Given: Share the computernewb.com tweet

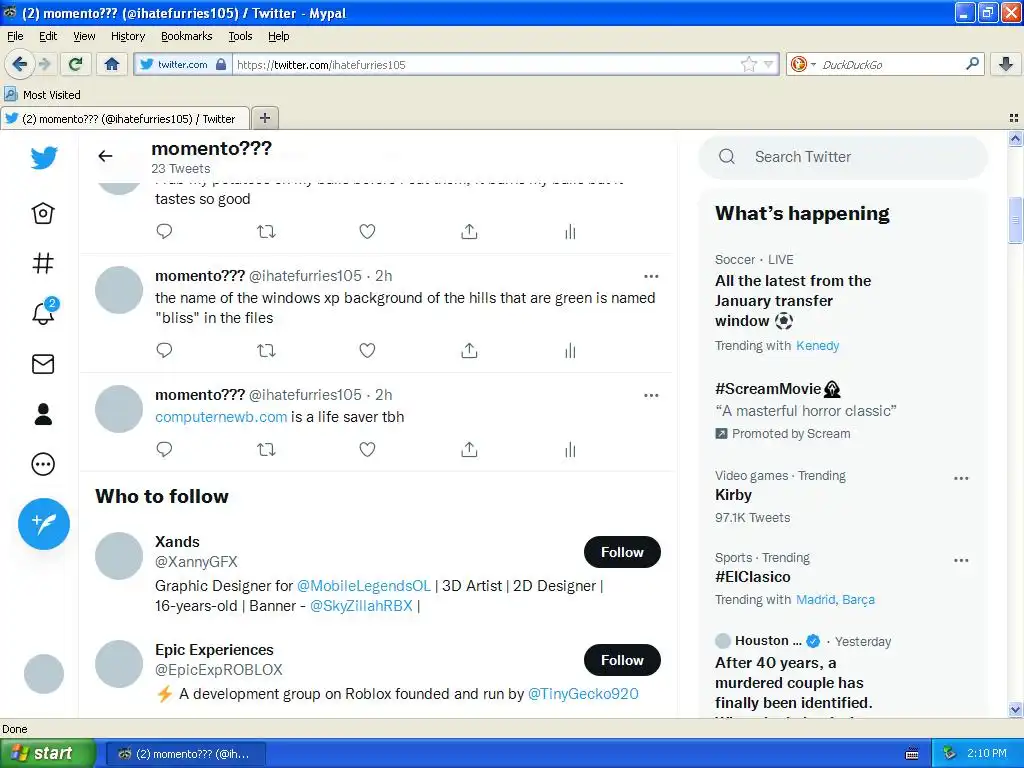Looking at the screenshot, I should (469, 449).
